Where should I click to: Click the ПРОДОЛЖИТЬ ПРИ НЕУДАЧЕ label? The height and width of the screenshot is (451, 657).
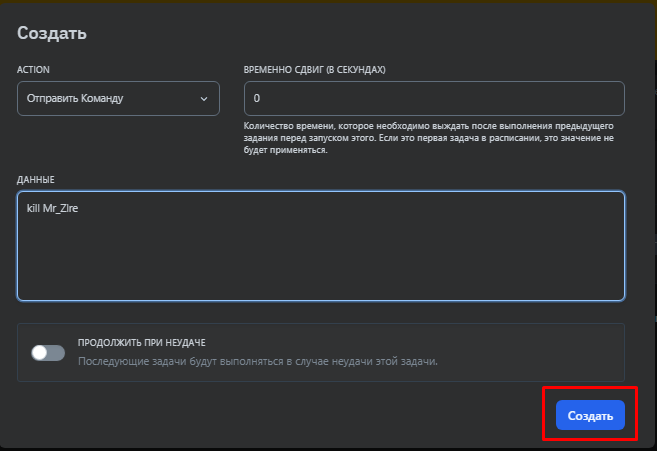coord(141,342)
